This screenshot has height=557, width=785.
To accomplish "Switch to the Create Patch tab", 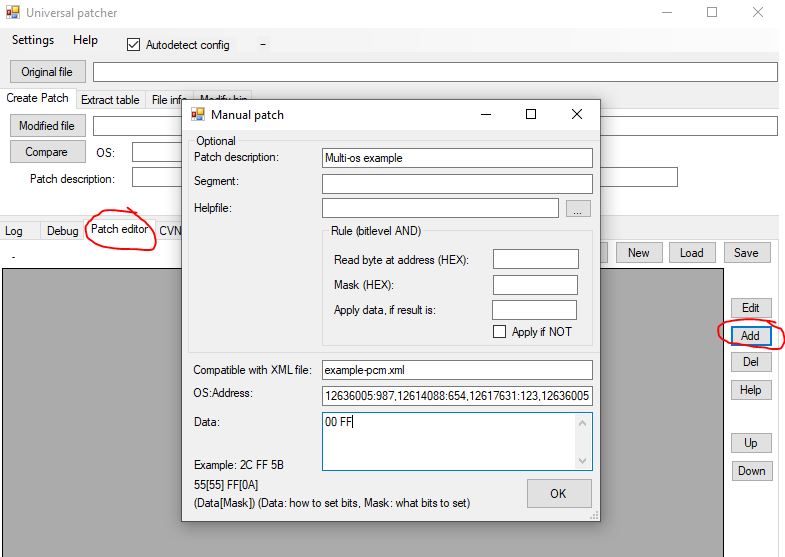I will [x=38, y=98].
